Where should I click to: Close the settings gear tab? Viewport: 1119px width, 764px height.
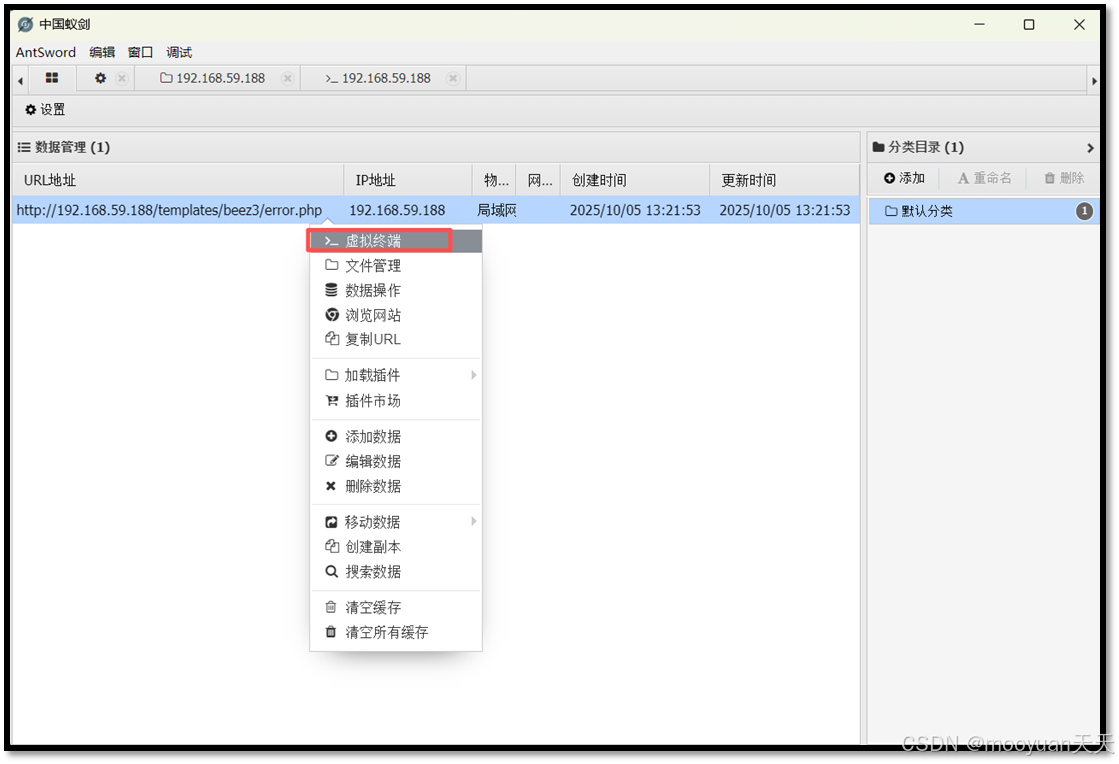(x=122, y=78)
